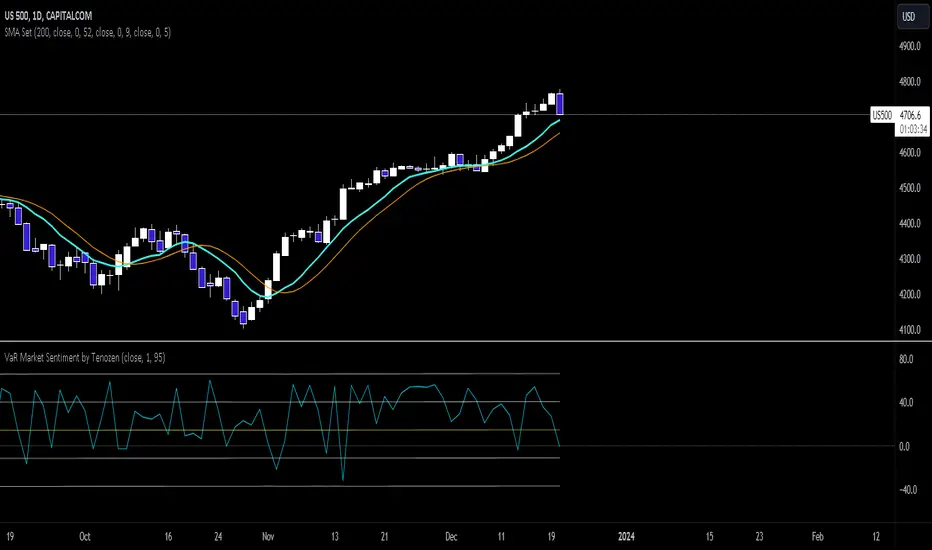Click the 4900.0 price axis label
The width and height of the screenshot is (932, 550).
tap(910, 46)
